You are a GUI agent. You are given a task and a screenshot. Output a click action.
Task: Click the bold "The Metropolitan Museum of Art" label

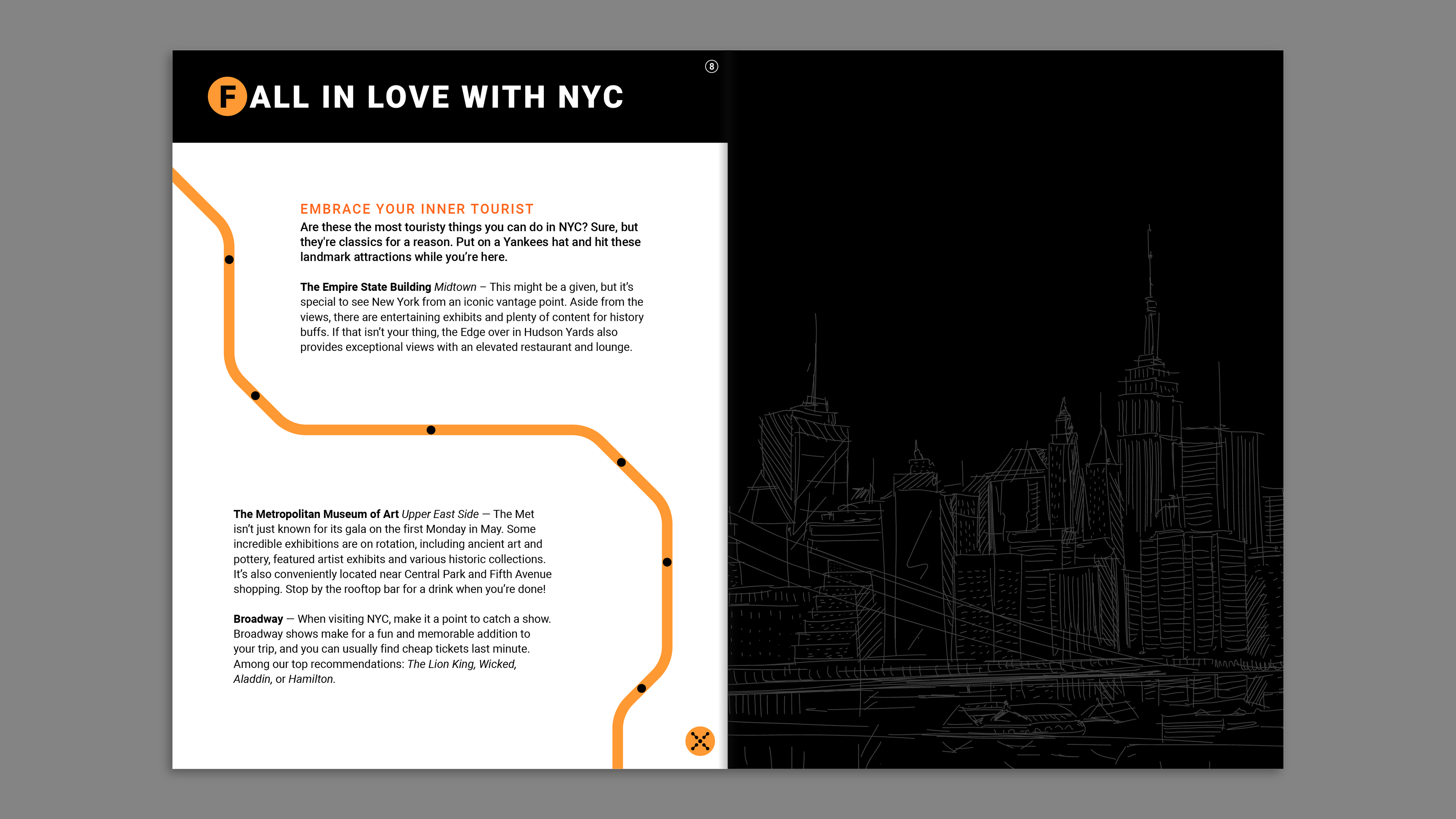coord(316,514)
